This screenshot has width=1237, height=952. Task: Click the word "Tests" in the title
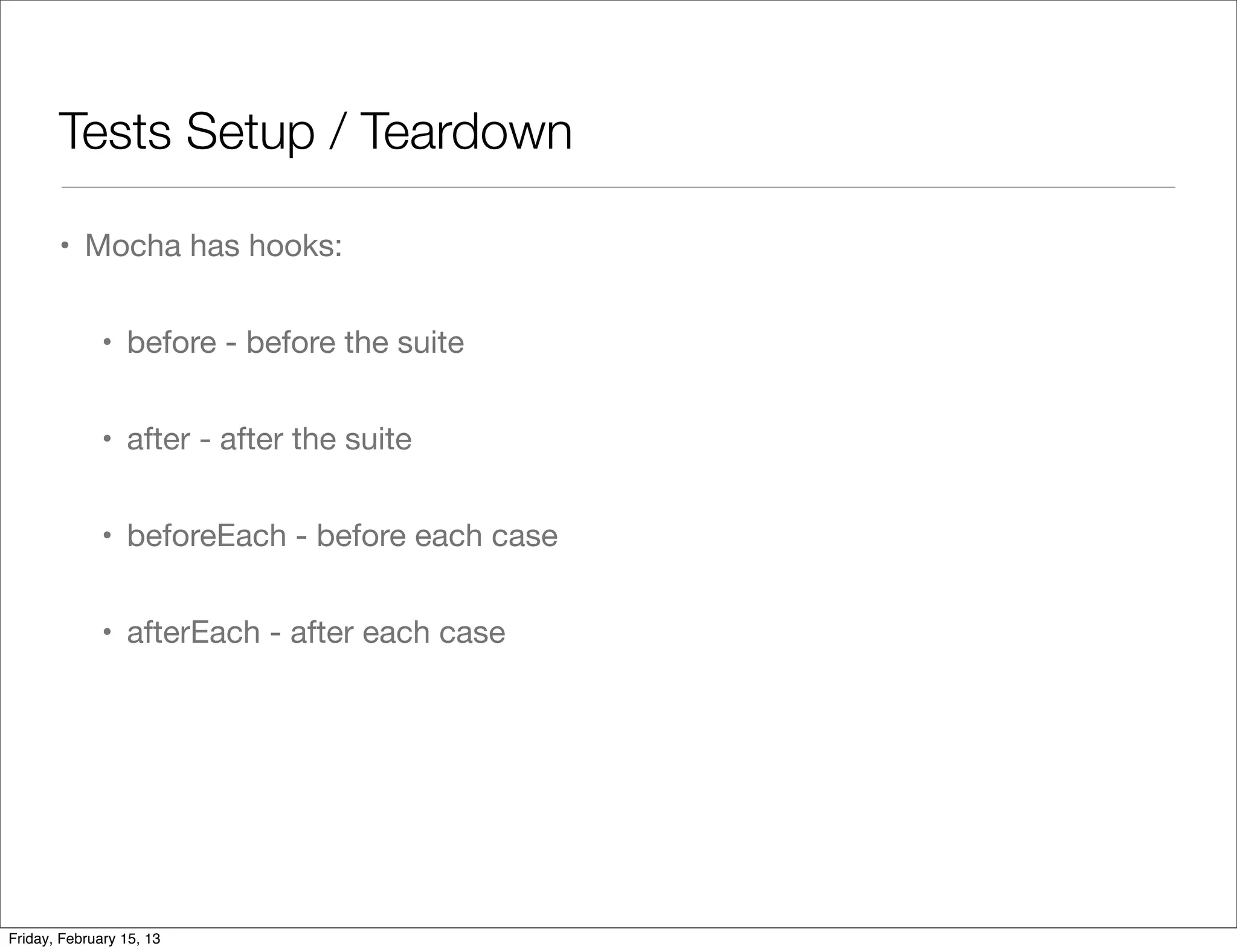[x=115, y=132]
